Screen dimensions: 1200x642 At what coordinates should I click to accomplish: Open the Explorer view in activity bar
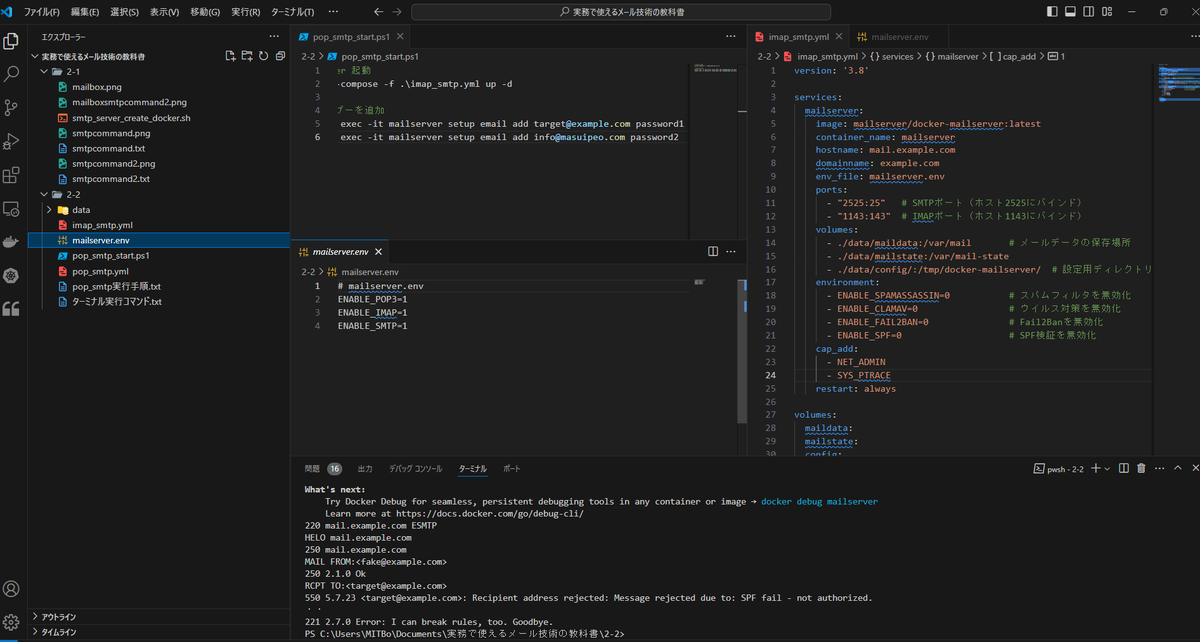click(x=12, y=41)
